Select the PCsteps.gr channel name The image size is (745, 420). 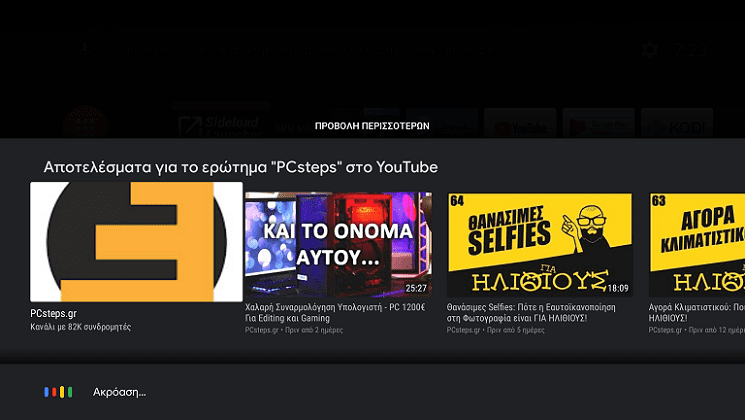coord(53,314)
